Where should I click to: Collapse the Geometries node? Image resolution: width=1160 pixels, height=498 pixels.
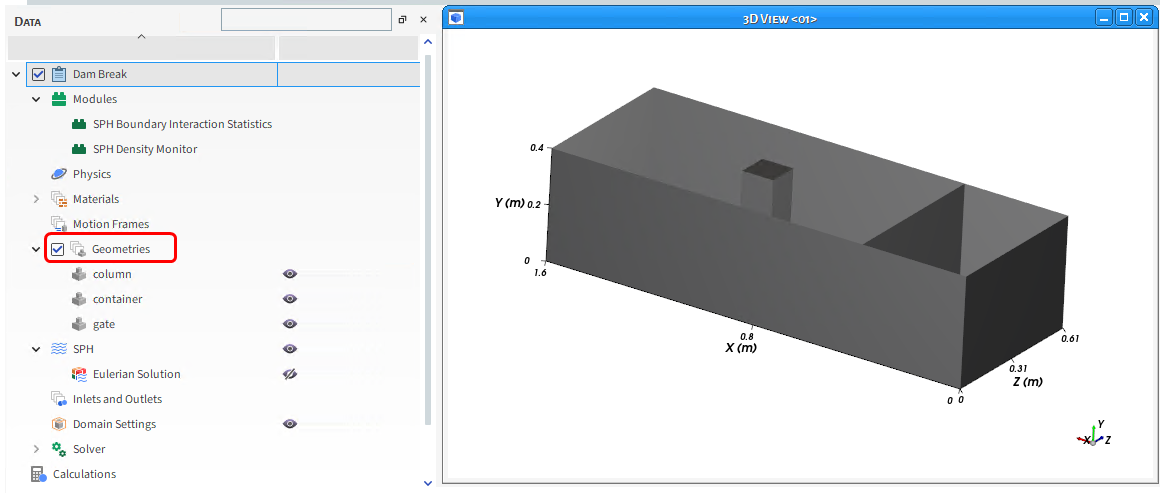click(x=36, y=249)
